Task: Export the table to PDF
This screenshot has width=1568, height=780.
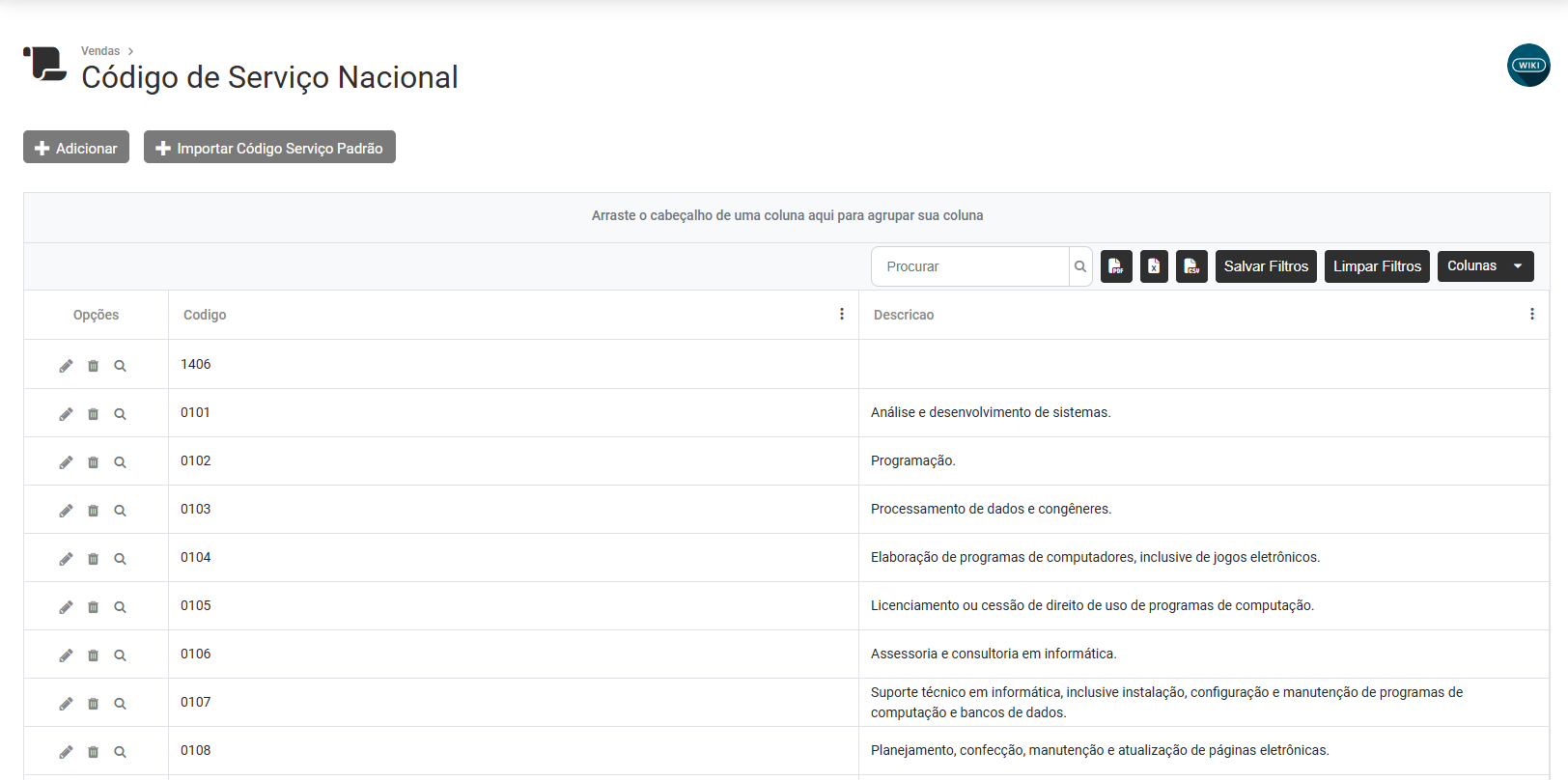Action: click(1116, 266)
